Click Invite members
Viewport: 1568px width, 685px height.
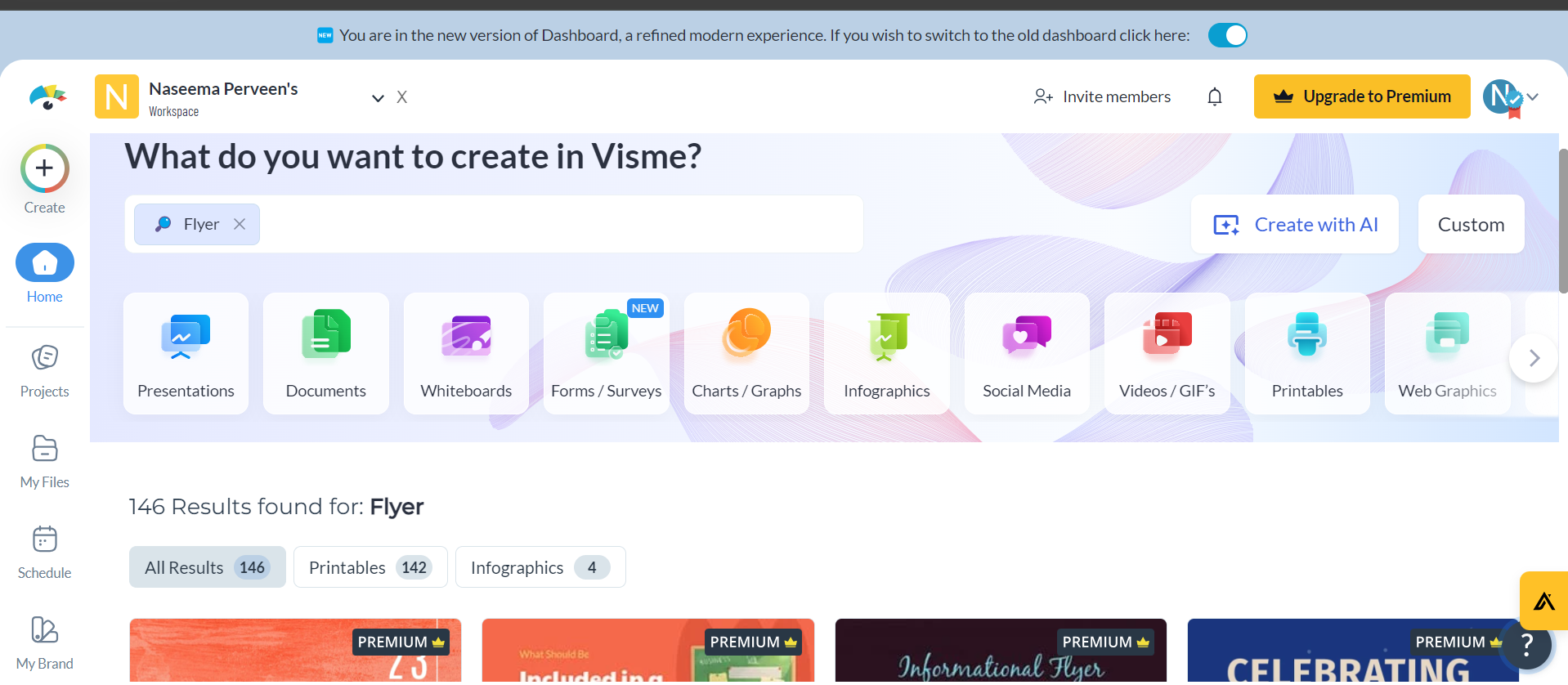coord(1102,96)
